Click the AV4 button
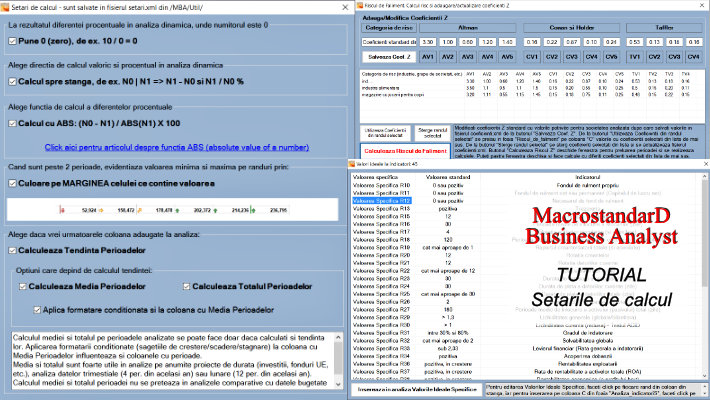The image size is (710, 400). tap(487, 57)
